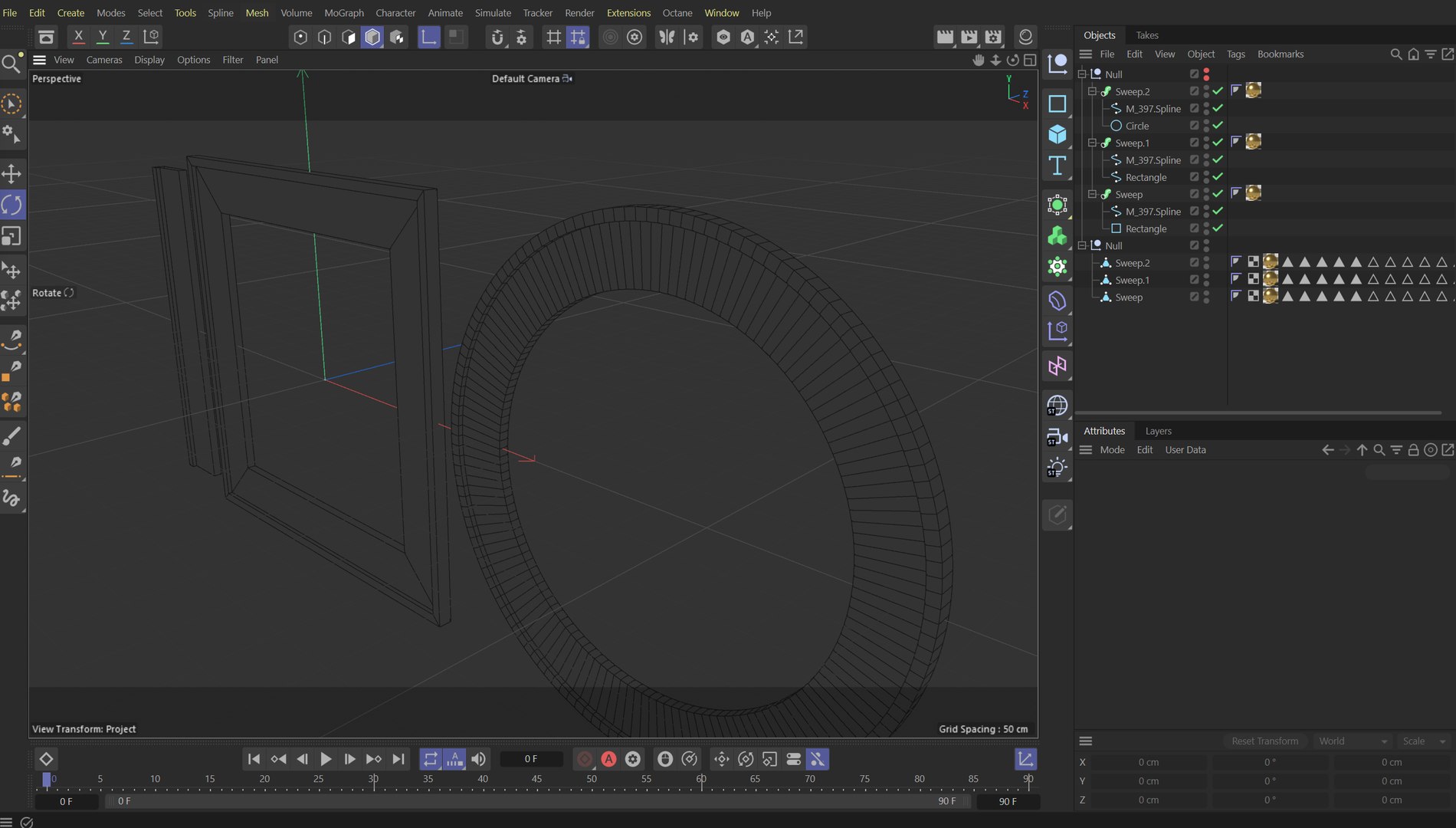Viewport: 1456px width, 828px height.
Task: Toggle red visibility dots of top Null
Action: [1206, 74]
